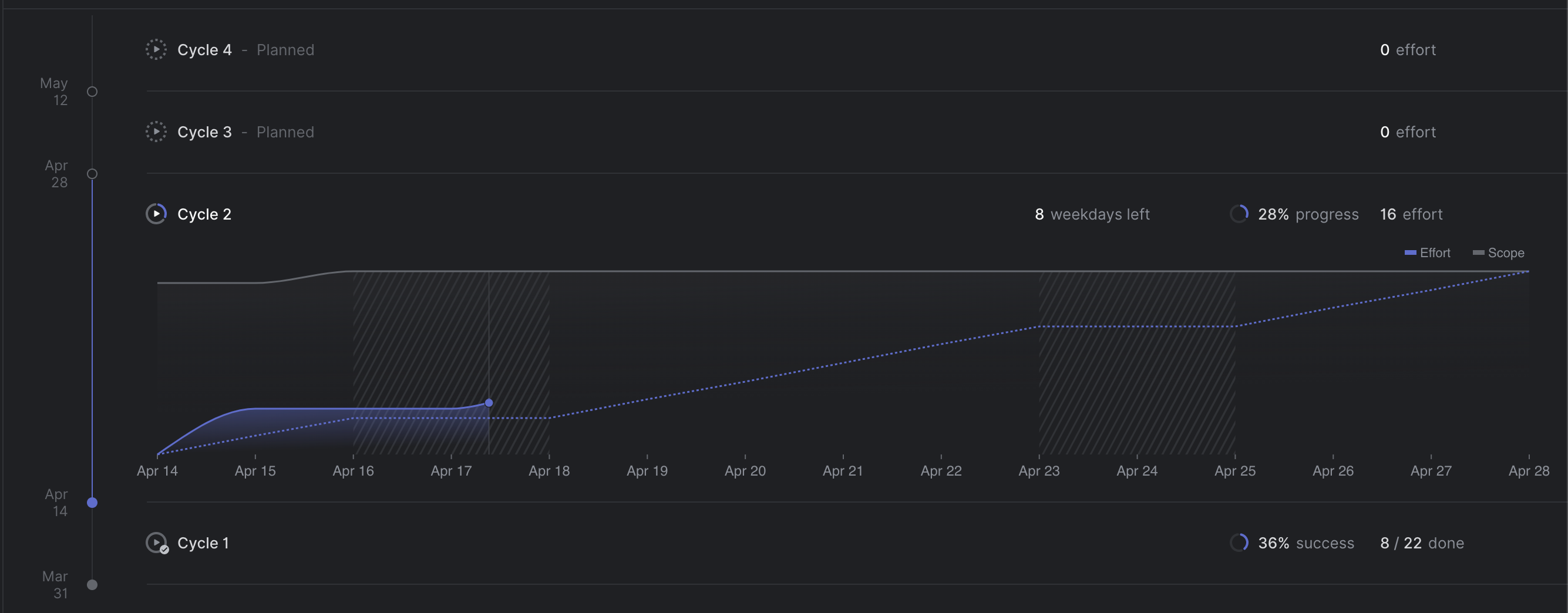Viewport: 1568px width, 613px height.
Task: Select the filled Apr 14 timeline marker
Action: 92,502
